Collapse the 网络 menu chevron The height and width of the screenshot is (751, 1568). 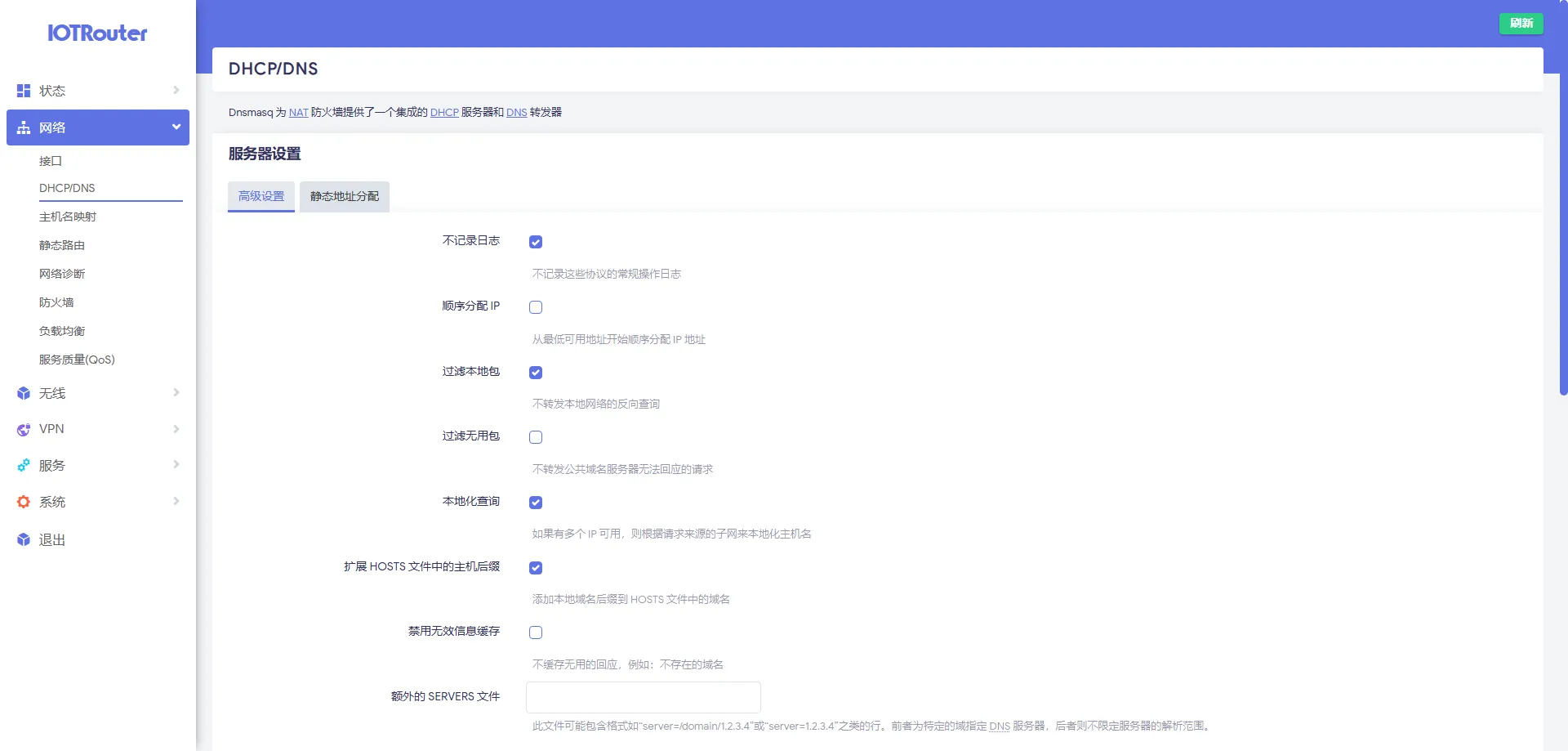coord(176,127)
